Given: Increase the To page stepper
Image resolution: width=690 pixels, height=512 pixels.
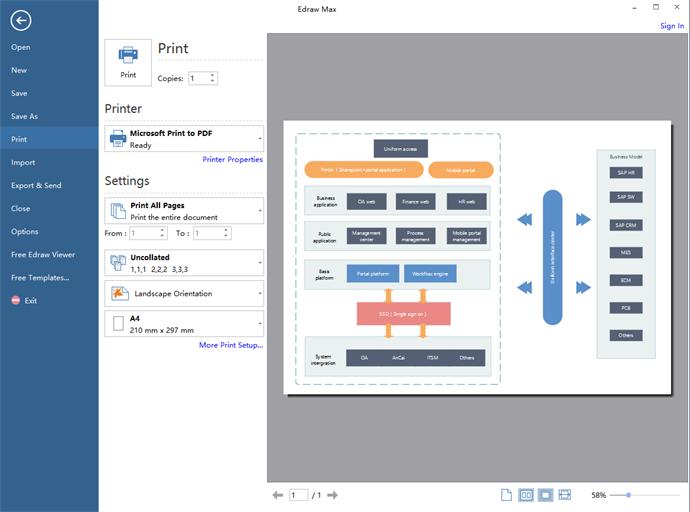Looking at the screenshot, I should click(x=226, y=230).
